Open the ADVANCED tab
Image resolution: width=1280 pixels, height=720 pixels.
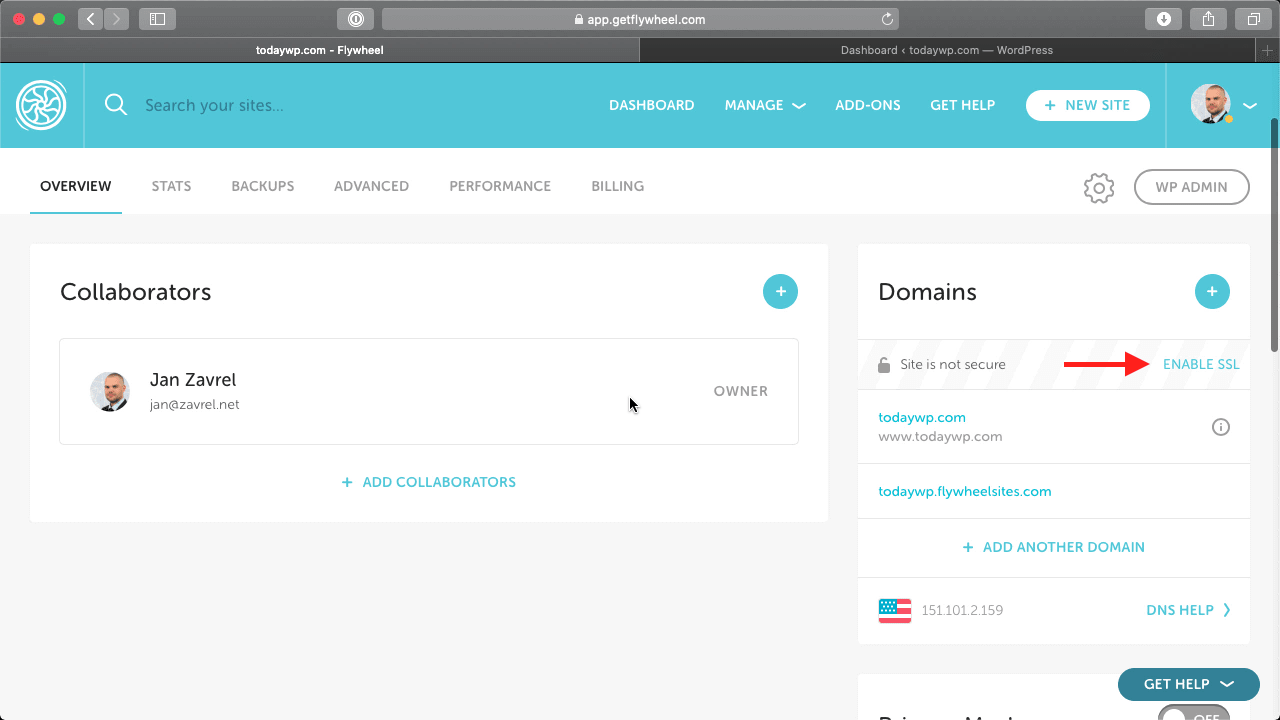point(371,186)
